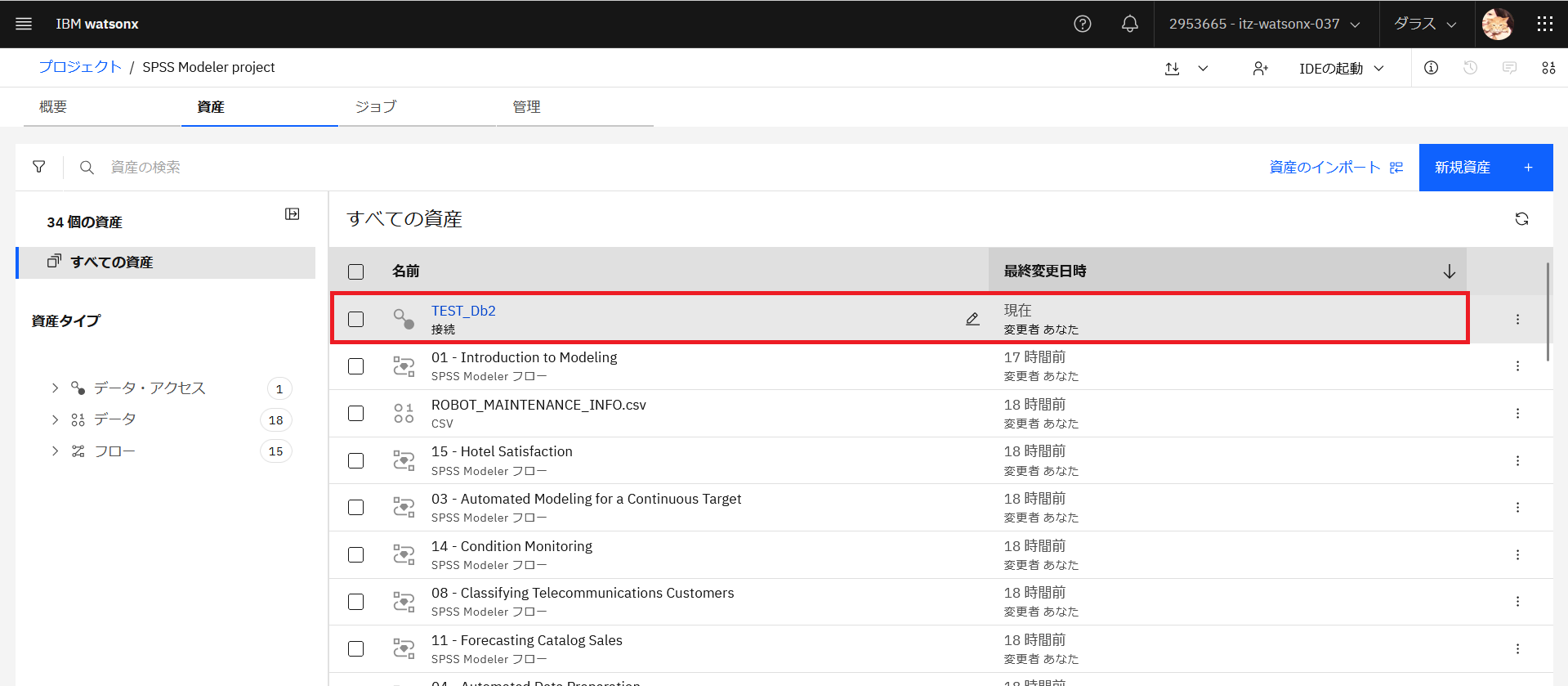
Task: Open 03 - Automated Modeling for a Continuous Target
Action: 586,499
